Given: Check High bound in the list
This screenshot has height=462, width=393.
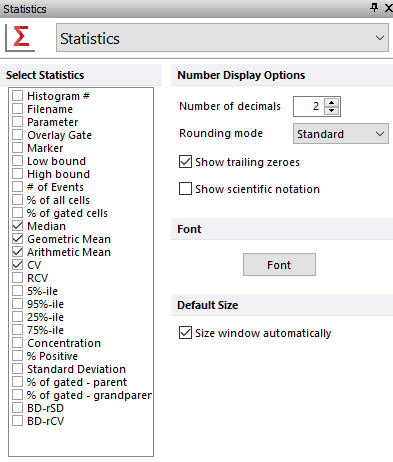Looking at the screenshot, I should tap(17, 174).
